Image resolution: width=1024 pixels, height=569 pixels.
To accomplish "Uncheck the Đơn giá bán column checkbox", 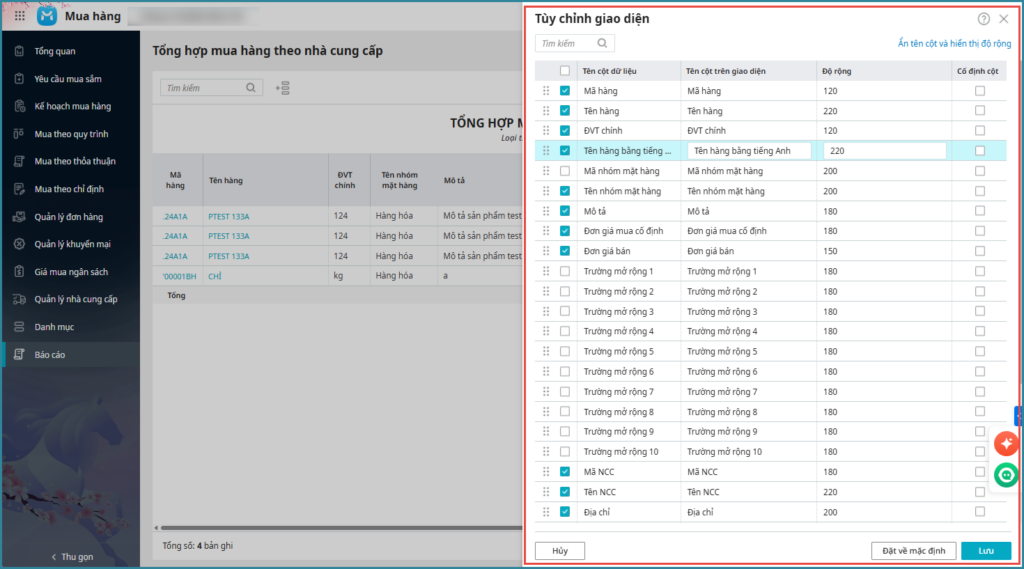I will click(565, 251).
